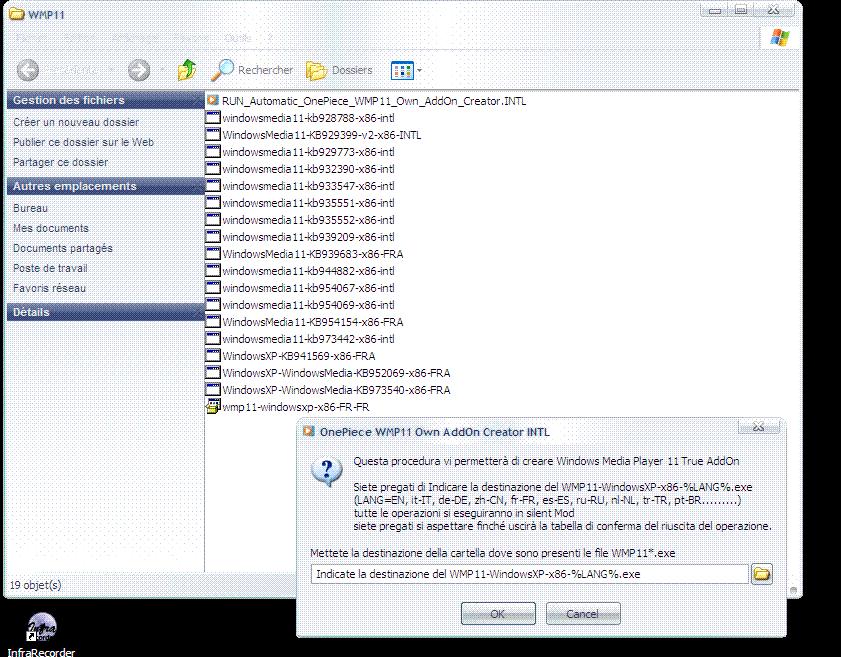
Task: Click the 19 objet(s) status bar text
Action: 35,585
